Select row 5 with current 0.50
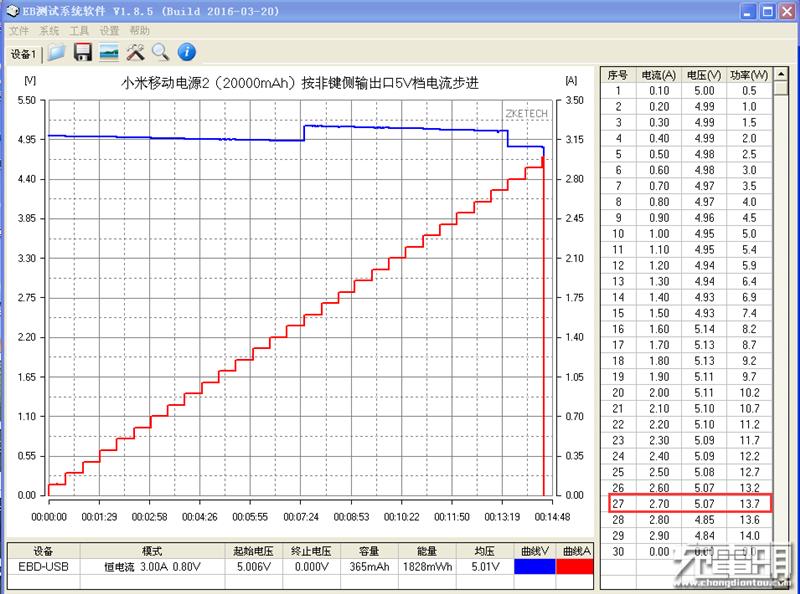The image size is (800, 594). pos(687,154)
